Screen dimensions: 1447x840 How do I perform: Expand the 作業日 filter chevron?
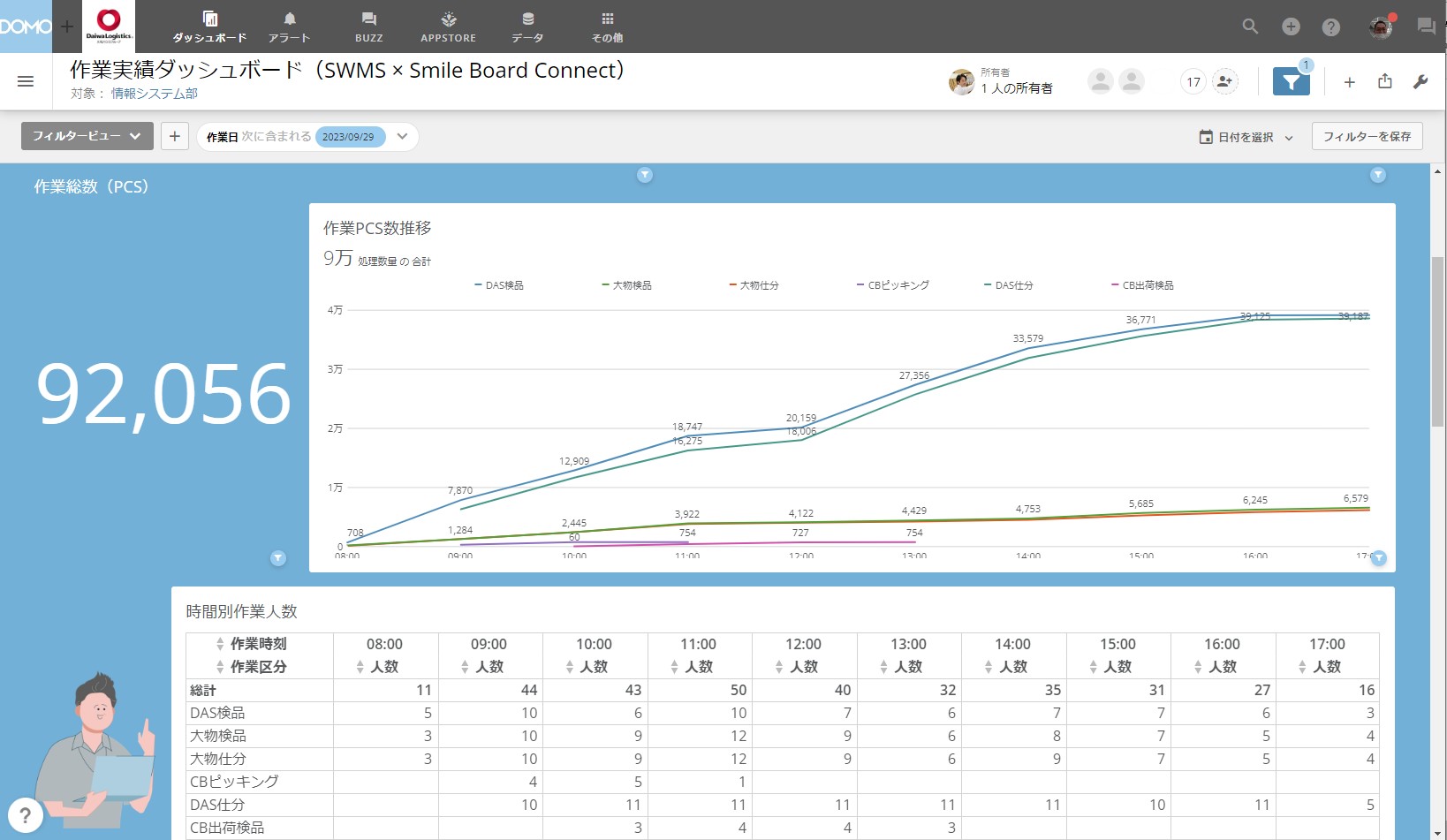403,136
